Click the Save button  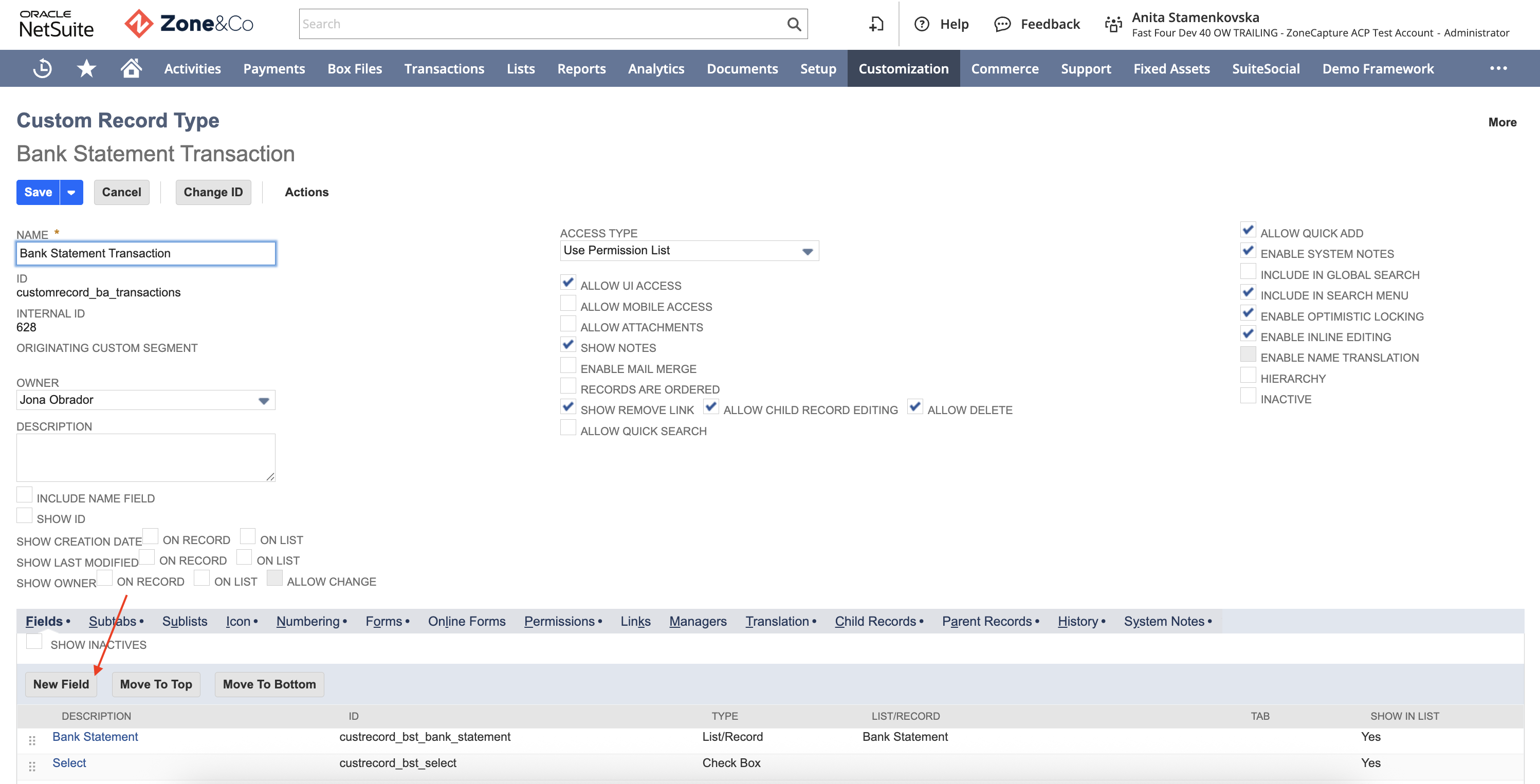pyautogui.click(x=38, y=193)
